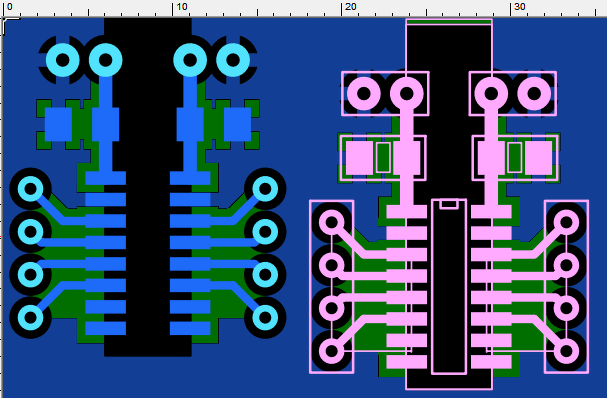Select the top-left pink via on right board
Image resolution: width=607 pixels, height=398 pixels.
(x=364, y=93)
